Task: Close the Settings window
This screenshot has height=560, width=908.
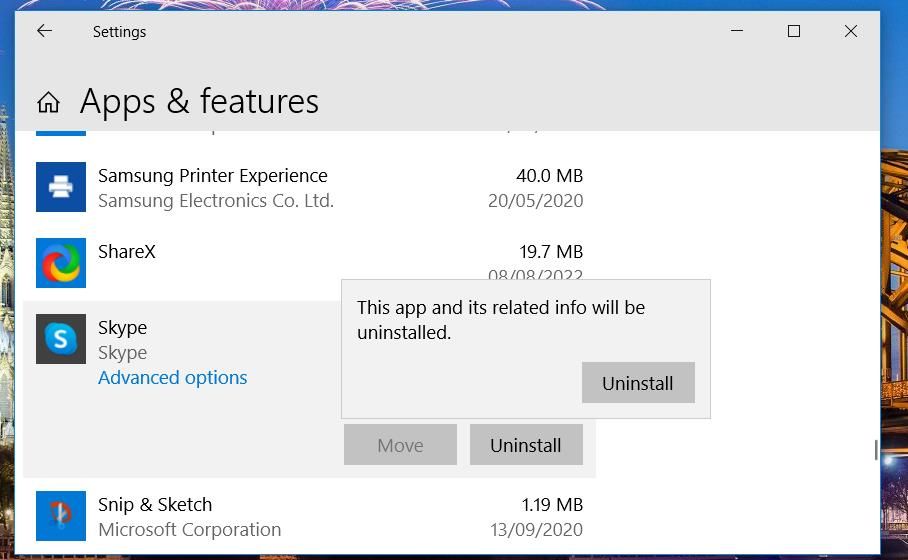Action: 851,31
